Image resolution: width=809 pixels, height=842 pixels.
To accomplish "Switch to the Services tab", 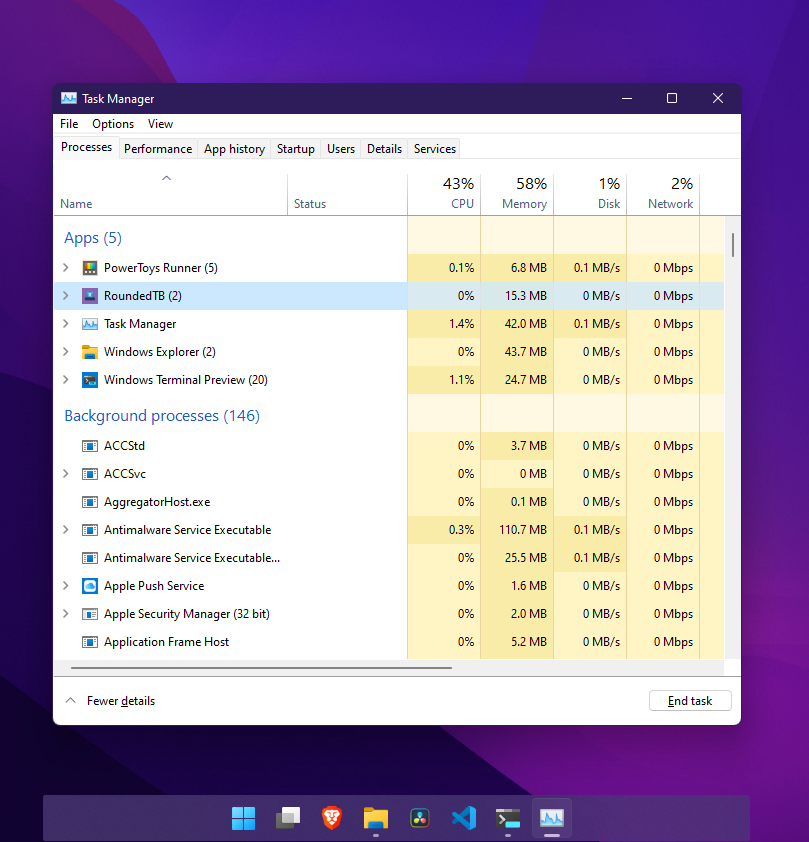I will point(435,149).
